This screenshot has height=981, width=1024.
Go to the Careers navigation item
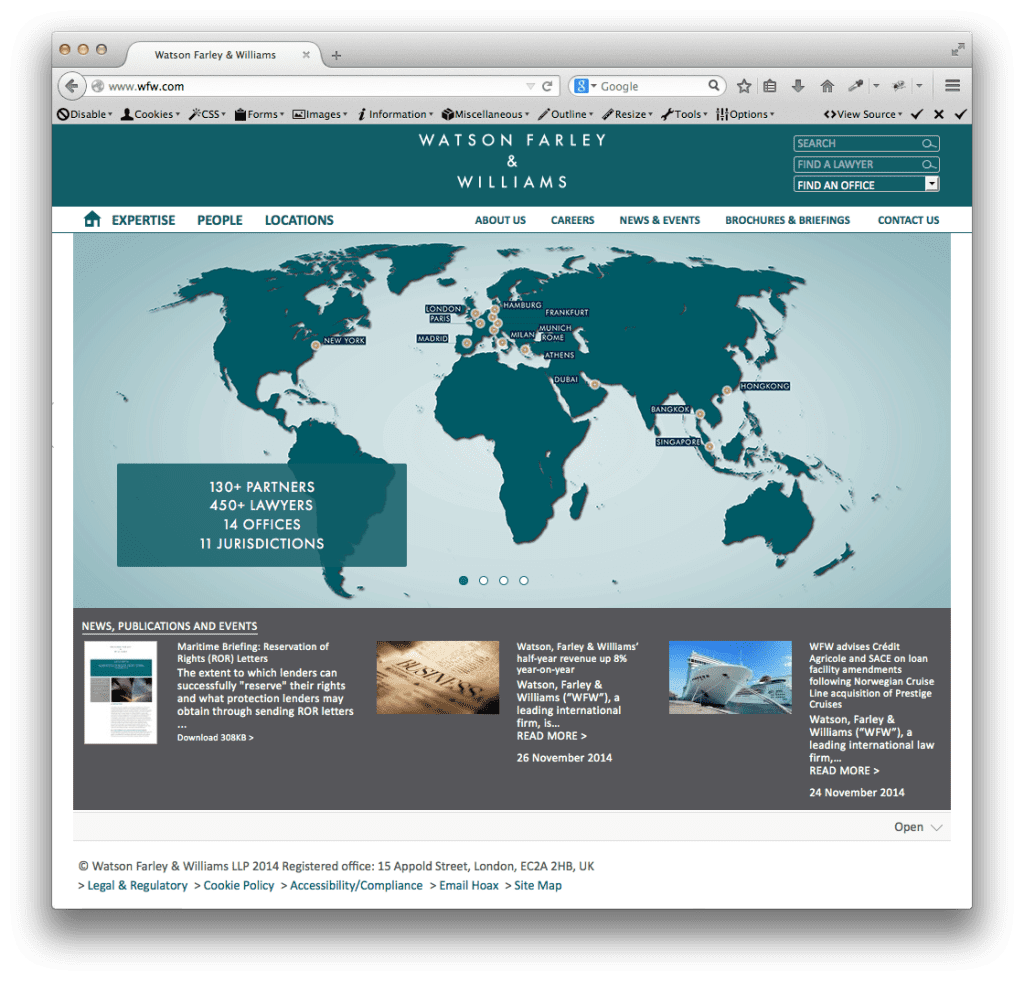pos(572,220)
